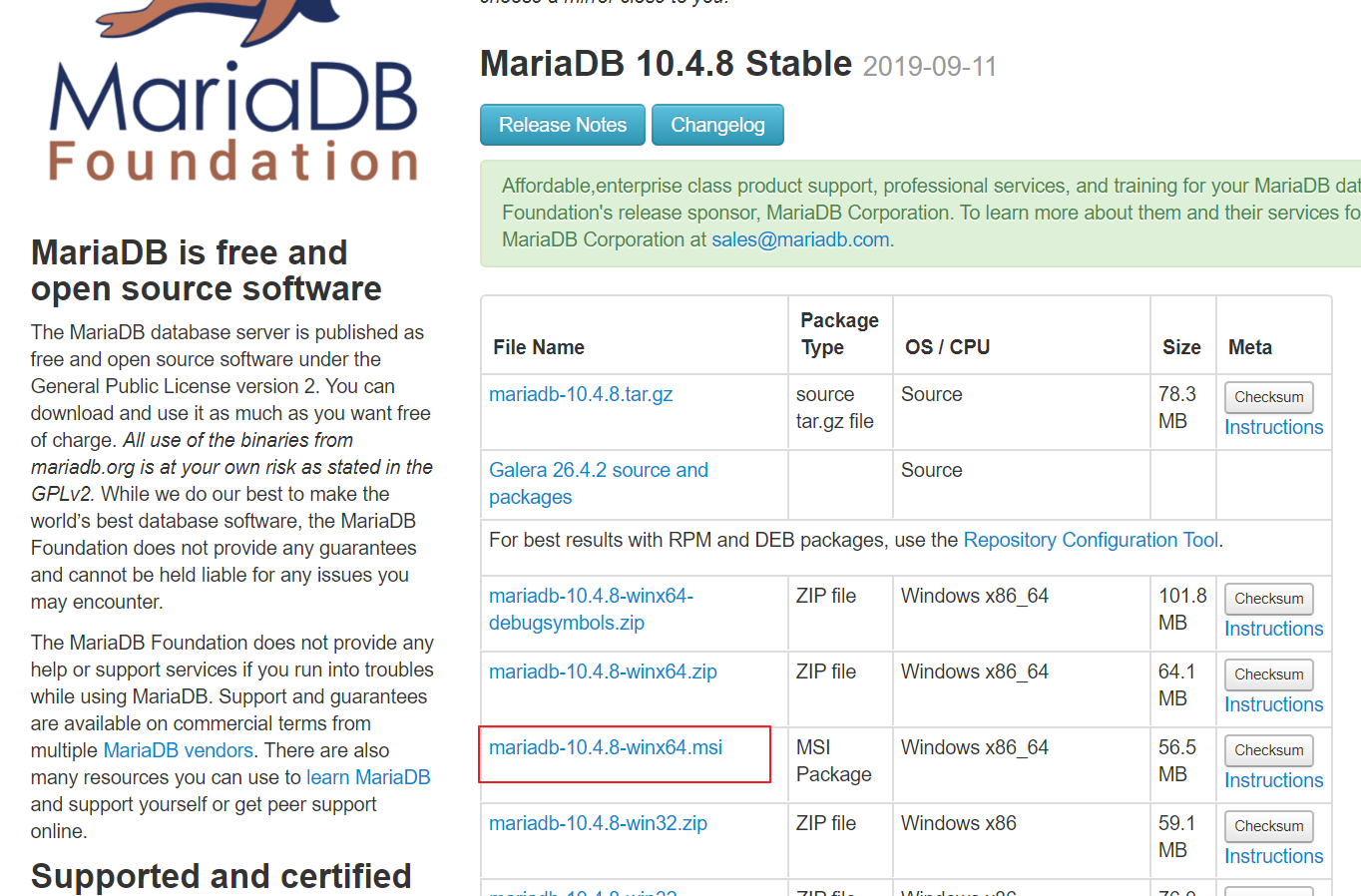This screenshot has height=896, width=1361.
Task: Open the Changelog button
Action: [x=717, y=125]
